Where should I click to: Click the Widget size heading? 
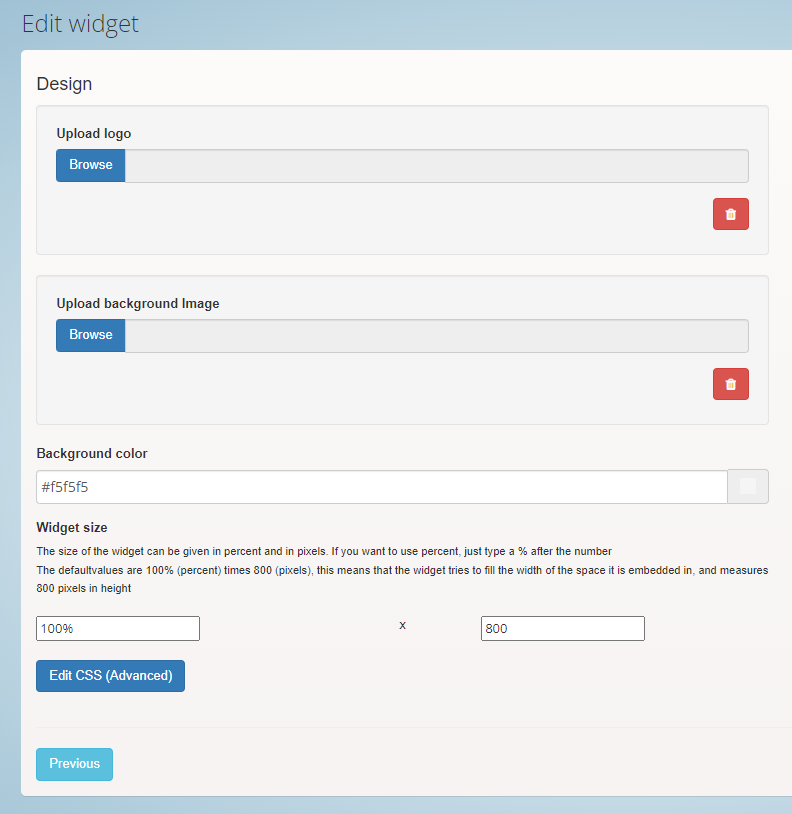coord(72,527)
